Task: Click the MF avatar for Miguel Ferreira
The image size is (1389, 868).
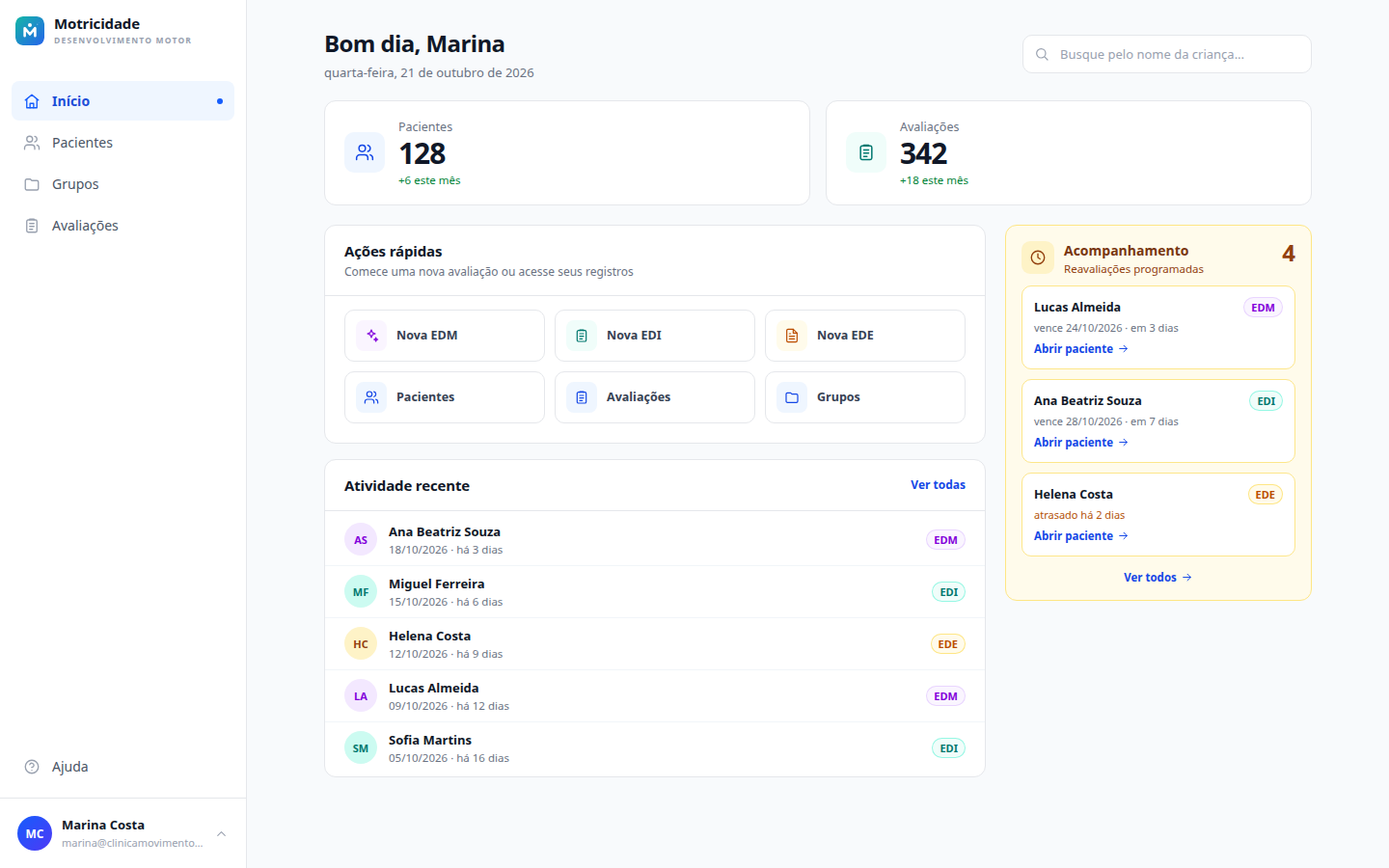Action: (361, 592)
